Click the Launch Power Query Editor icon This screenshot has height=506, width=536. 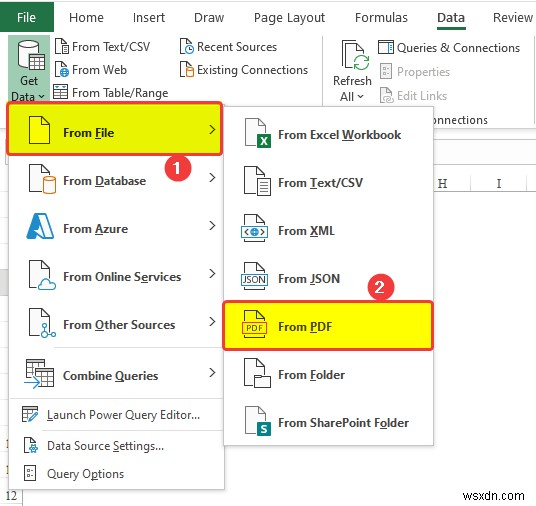coord(30,414)
